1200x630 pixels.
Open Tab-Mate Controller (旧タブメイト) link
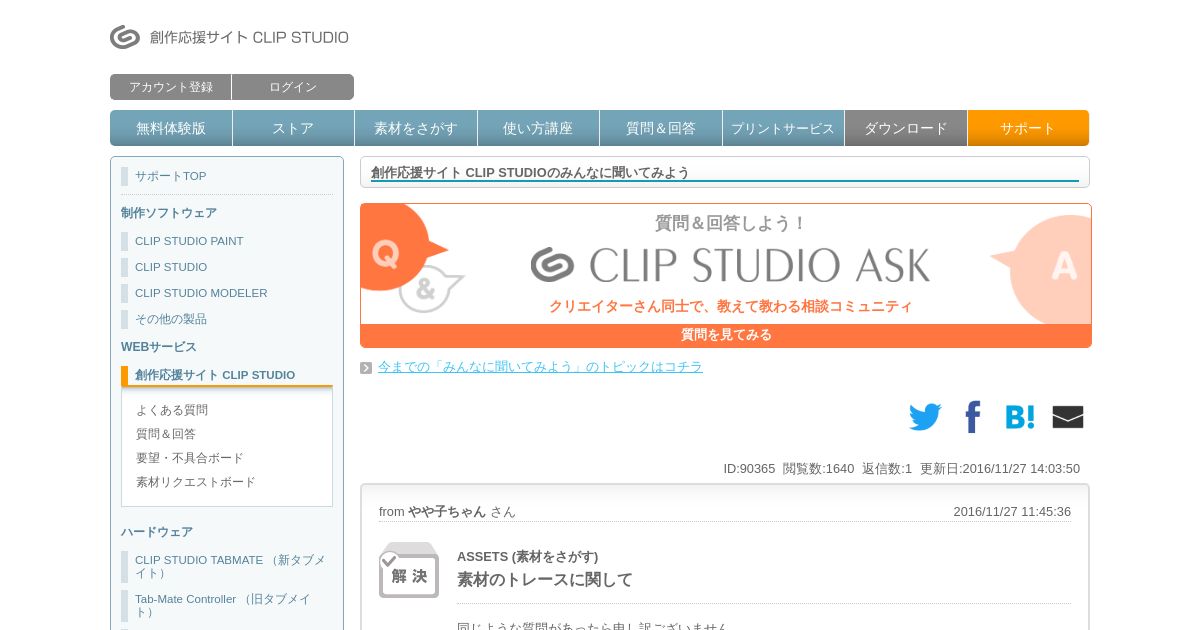click(x=223, y=605)
